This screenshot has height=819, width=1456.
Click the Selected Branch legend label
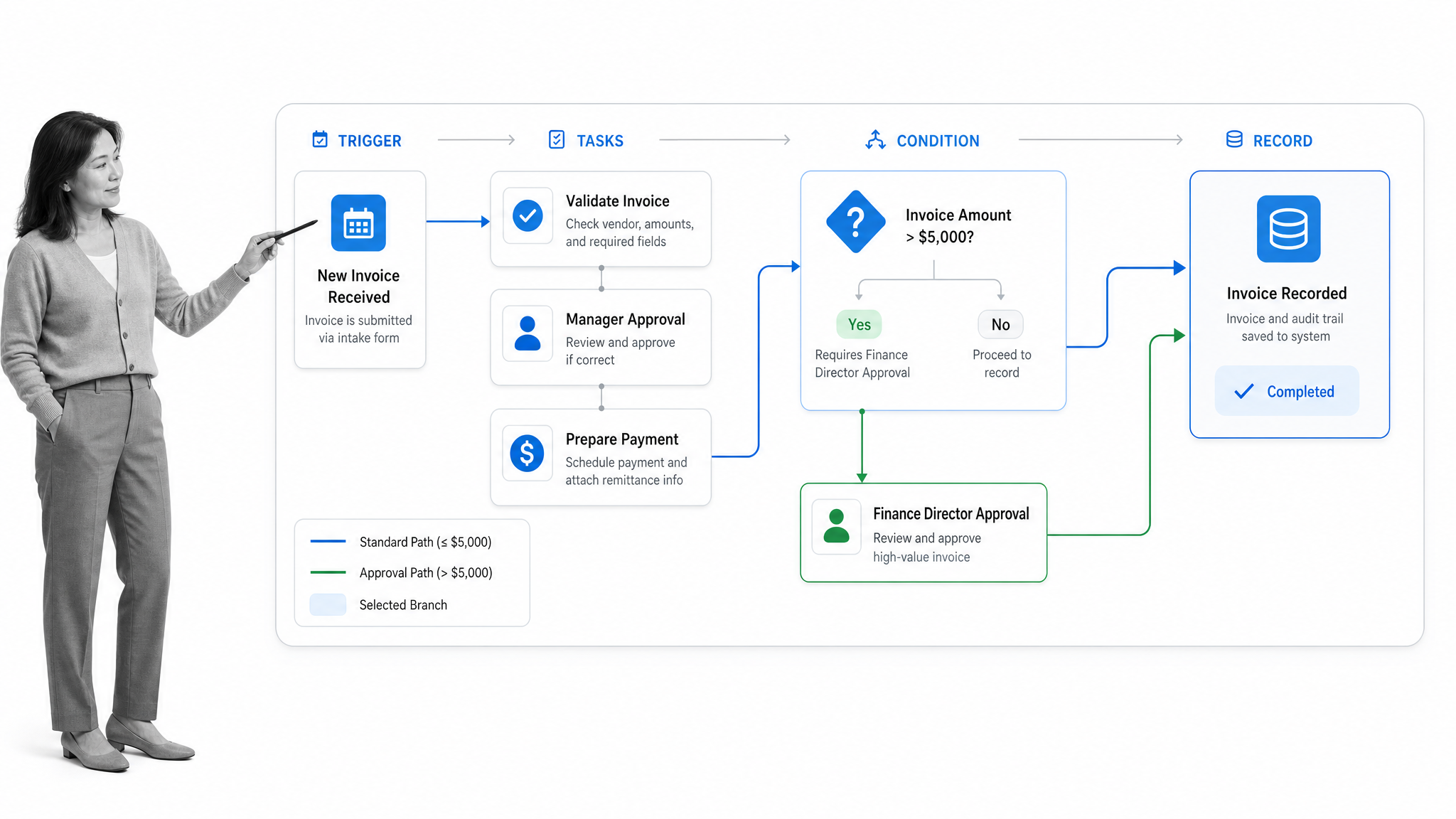click(403, 604)
